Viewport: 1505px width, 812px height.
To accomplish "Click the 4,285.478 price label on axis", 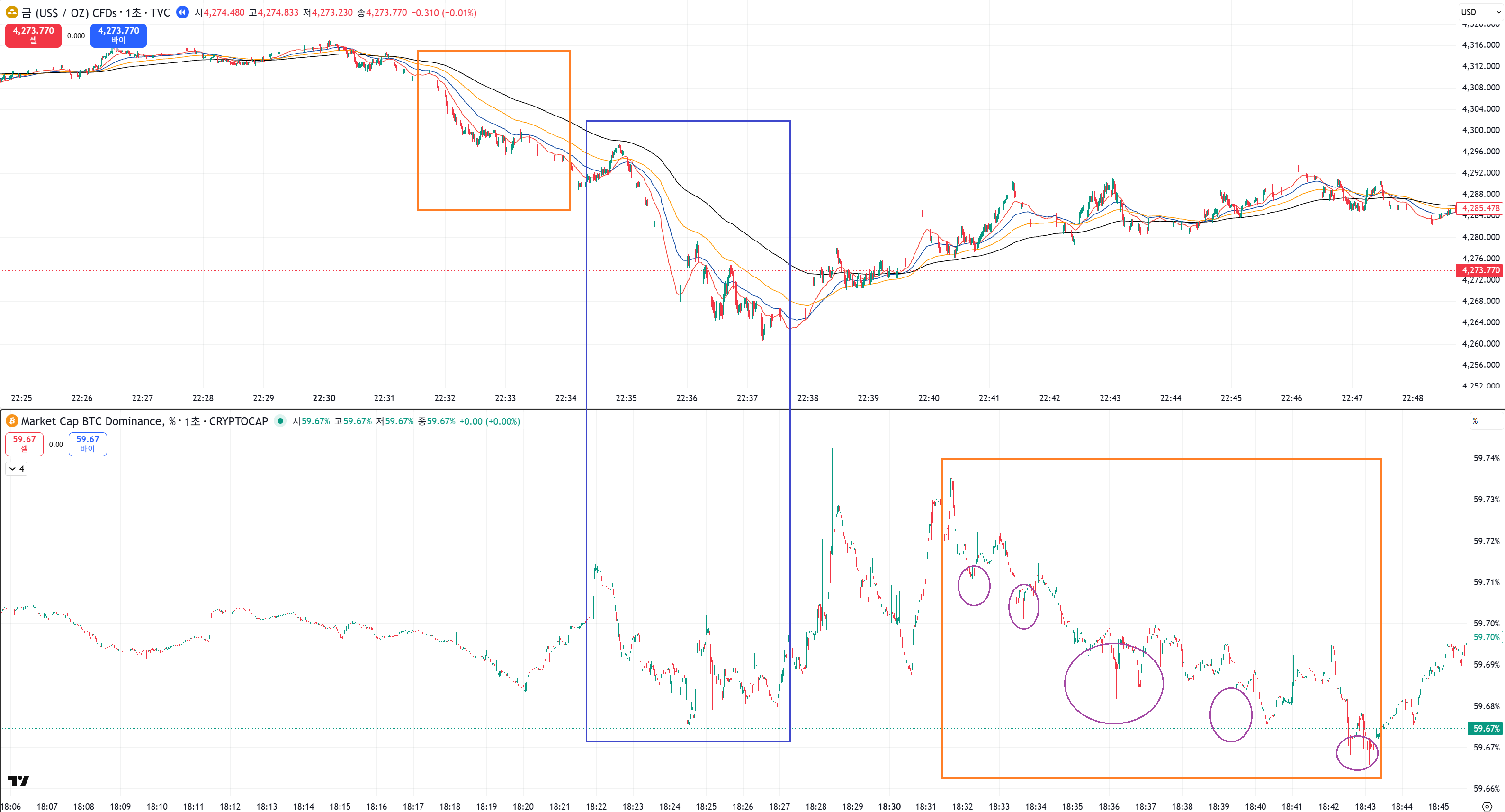I will pyautogui.click(x=1480, y=208).
